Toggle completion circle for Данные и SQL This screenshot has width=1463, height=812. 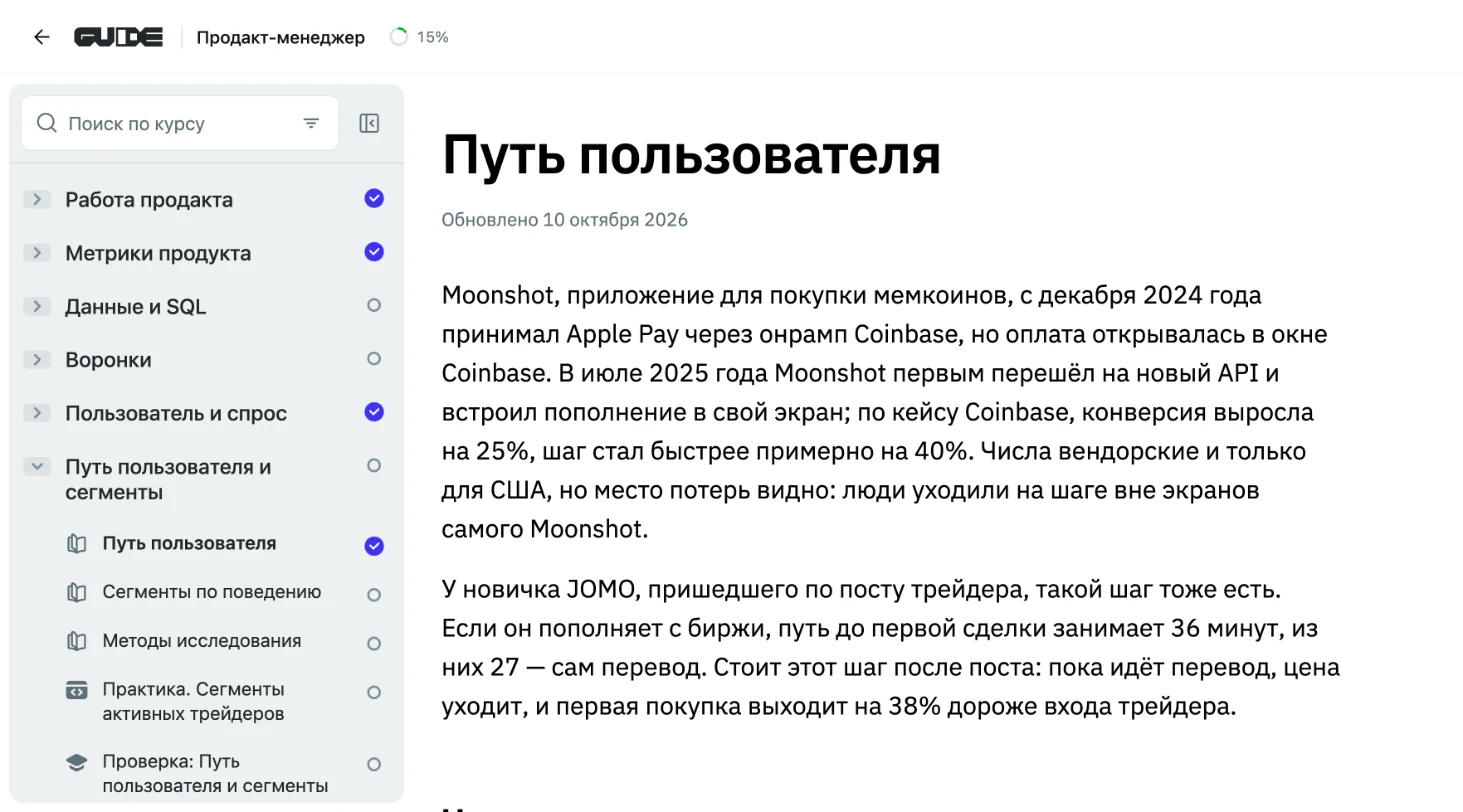click(x=374, y=305)
